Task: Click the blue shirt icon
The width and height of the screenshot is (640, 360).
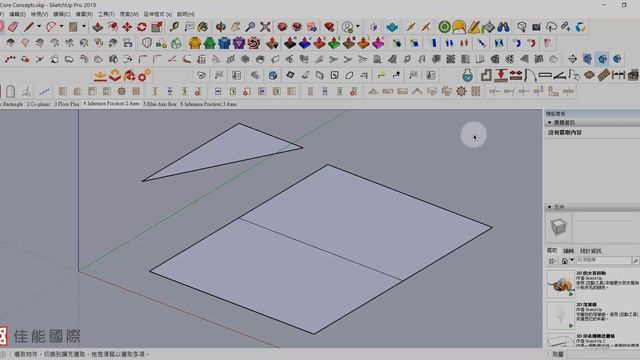Action: (x=224, y=42)
